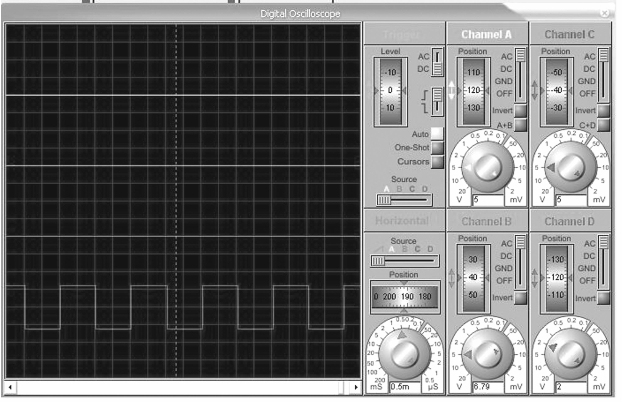Screen dimensions: 622x402
Task: Toggle Invert on Channel A
Action: coord(520,110)
